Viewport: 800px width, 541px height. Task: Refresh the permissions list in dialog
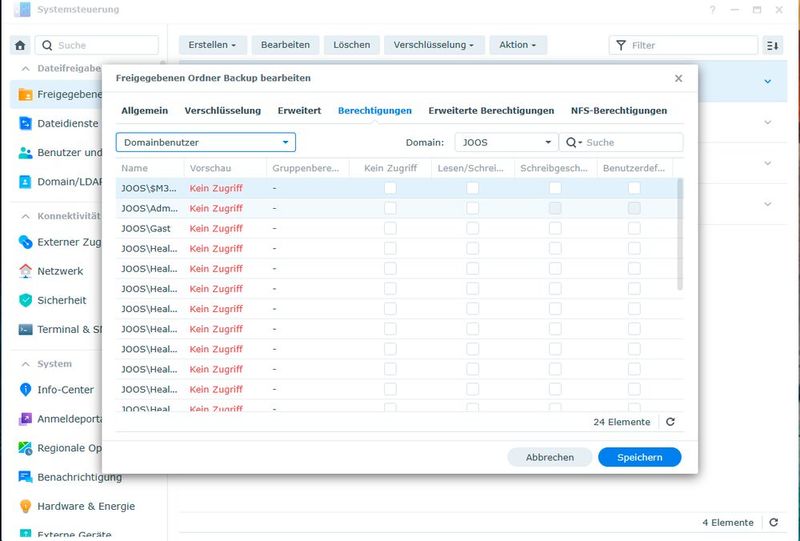point(670,422)
